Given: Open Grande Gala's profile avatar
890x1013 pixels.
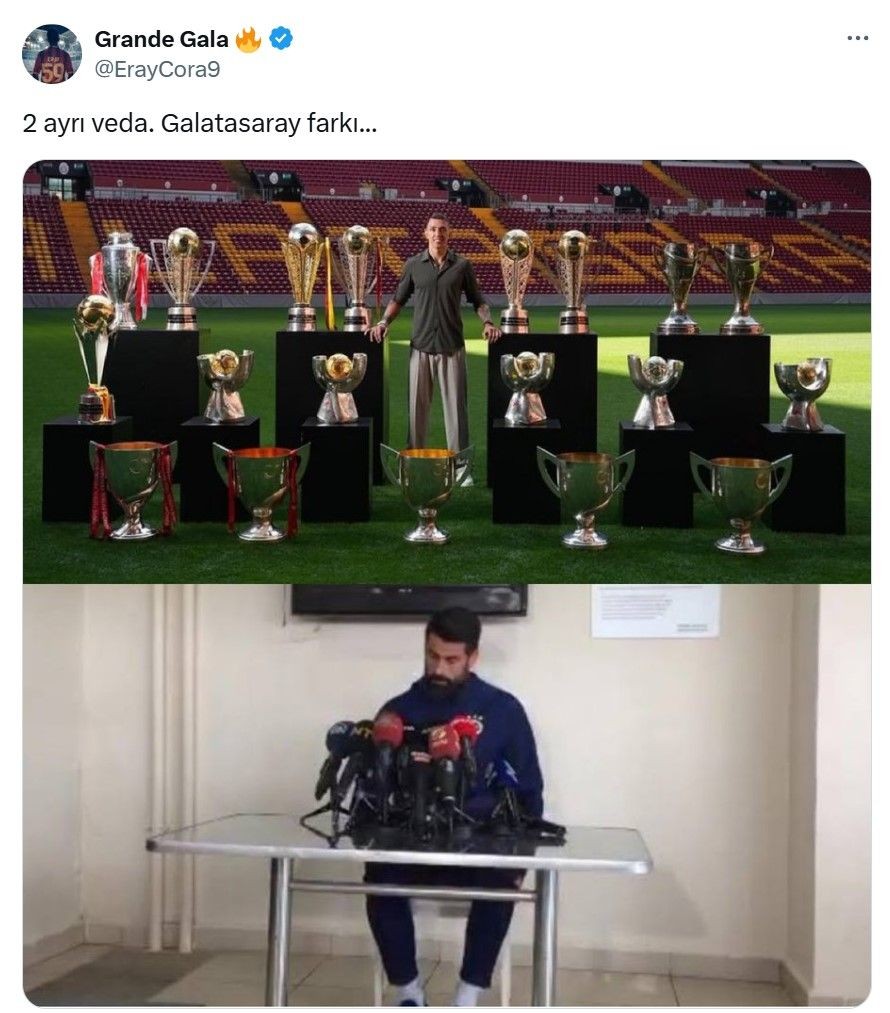Looking at the screenshot, I should (x=52, y=54).
